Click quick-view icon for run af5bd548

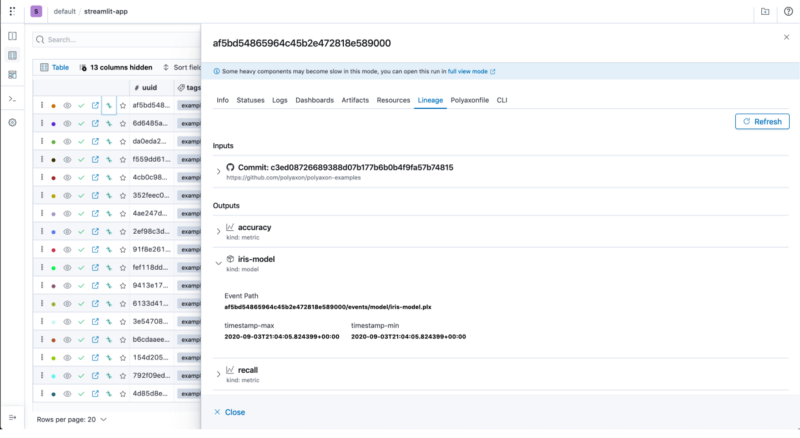(x=109, y=105)
